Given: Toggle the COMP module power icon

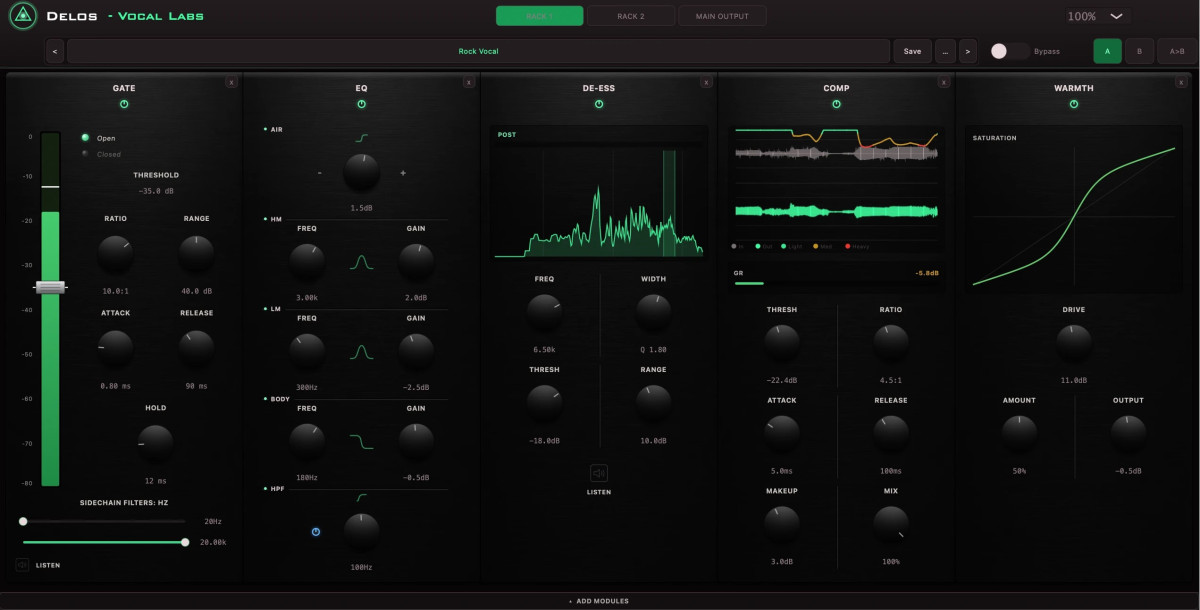Looking at the screenshot, I should tap(836, 104).
